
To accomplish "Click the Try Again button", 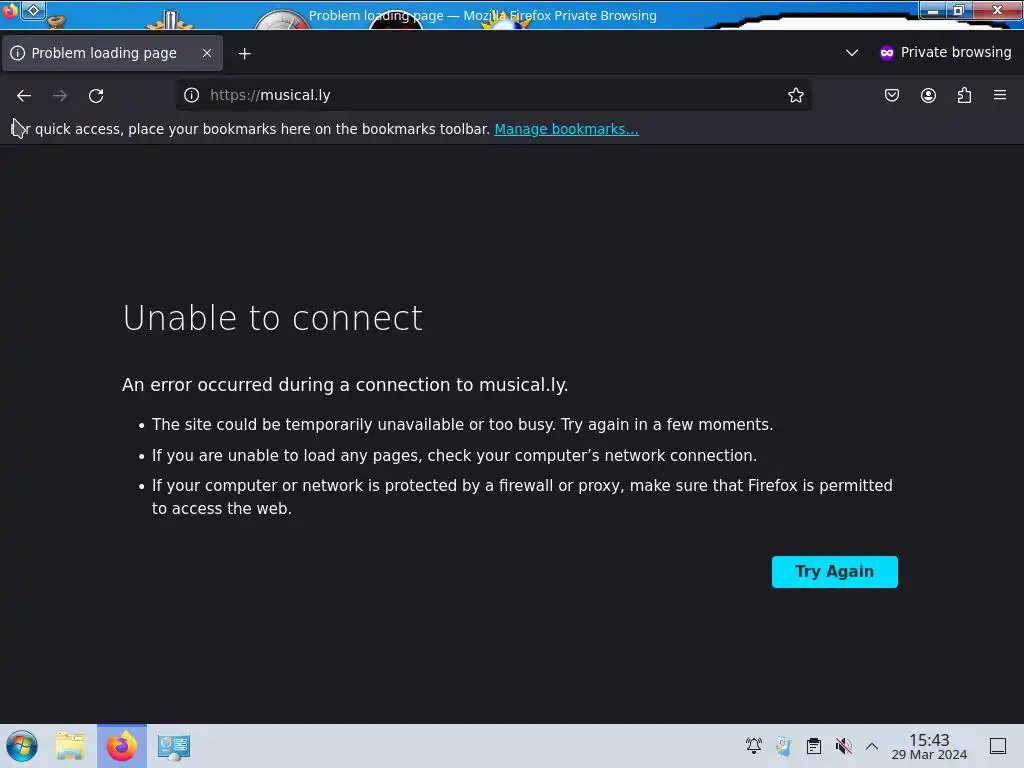I will tap(835, 571).
